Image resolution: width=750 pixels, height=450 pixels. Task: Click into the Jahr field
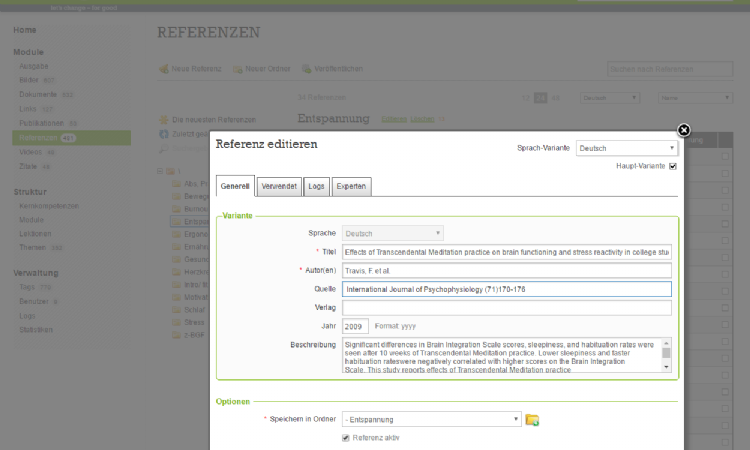355,326
